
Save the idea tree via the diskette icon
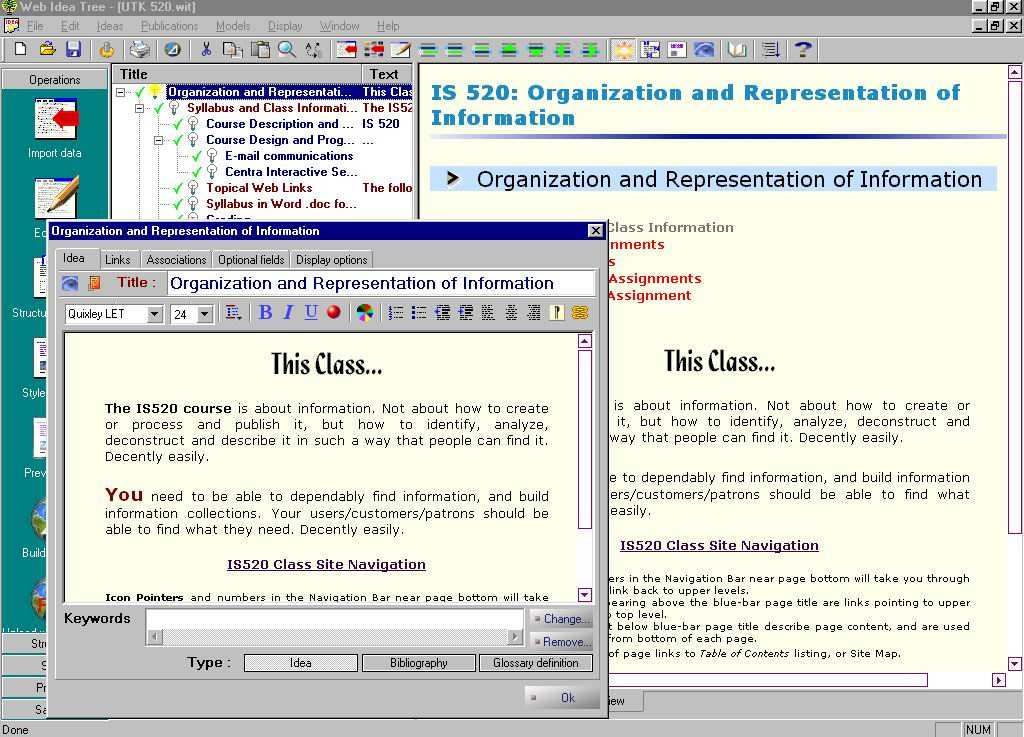73,48
